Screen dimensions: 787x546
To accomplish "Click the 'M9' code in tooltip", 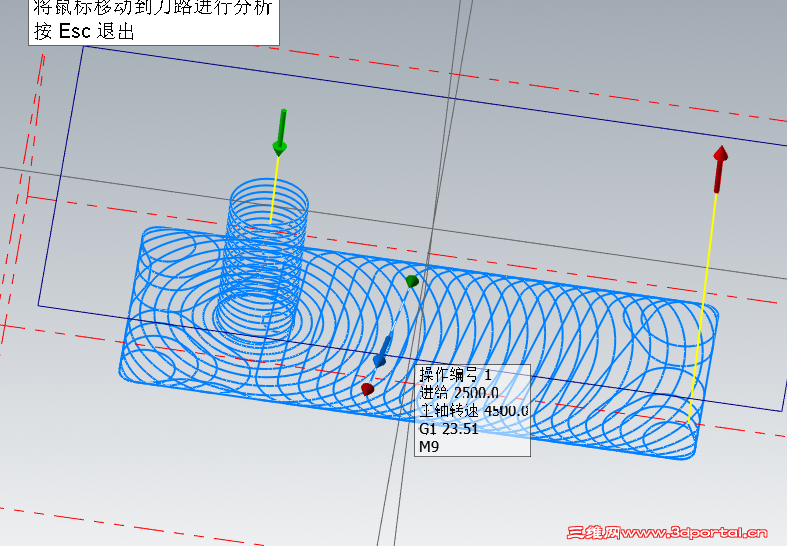I will pyautogui.click(x=429, y=446).
